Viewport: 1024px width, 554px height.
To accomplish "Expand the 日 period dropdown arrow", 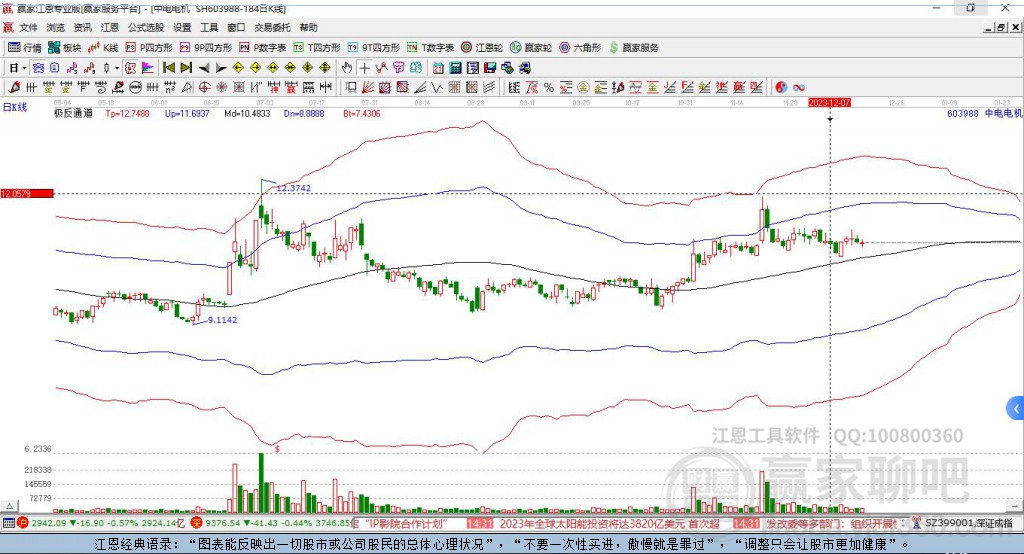I will (x=24, y=68).
